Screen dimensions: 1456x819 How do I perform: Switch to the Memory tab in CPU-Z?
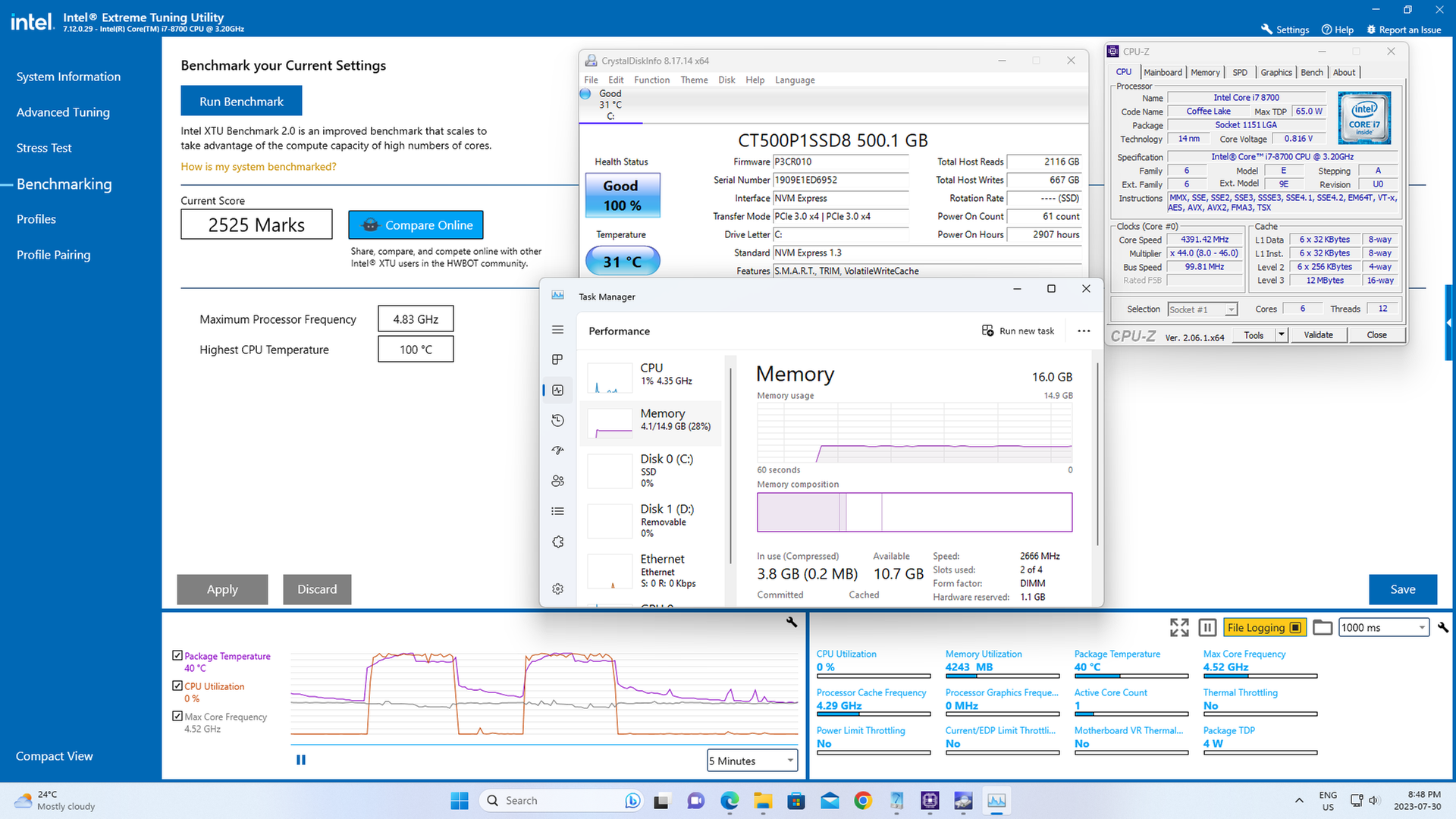(1205, 73)
